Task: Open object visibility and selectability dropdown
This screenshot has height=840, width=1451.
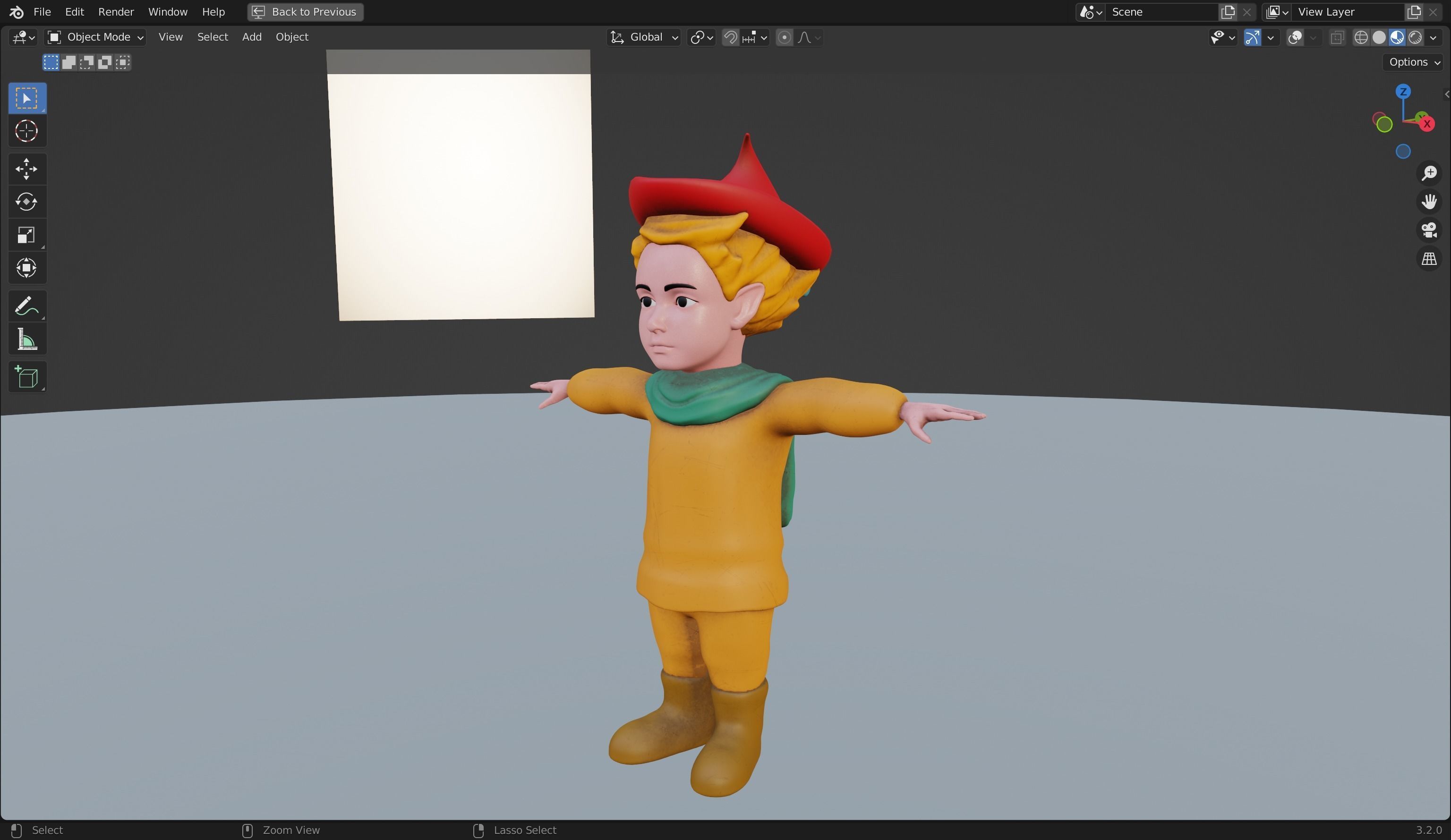Action: 1222,37
